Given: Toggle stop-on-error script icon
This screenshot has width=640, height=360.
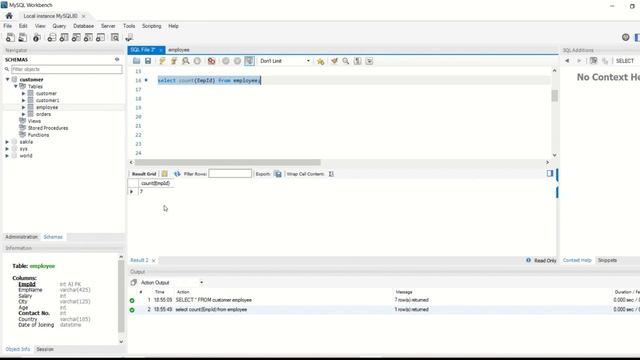Looking at the screenshot, I should tap(211, 61).
